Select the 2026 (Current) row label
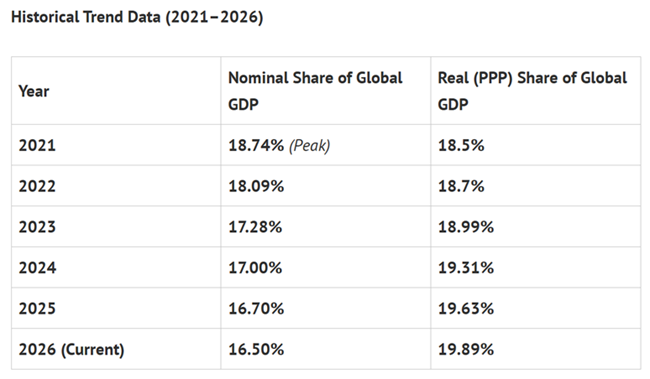 pyautogui.click(x=71, y=350)
